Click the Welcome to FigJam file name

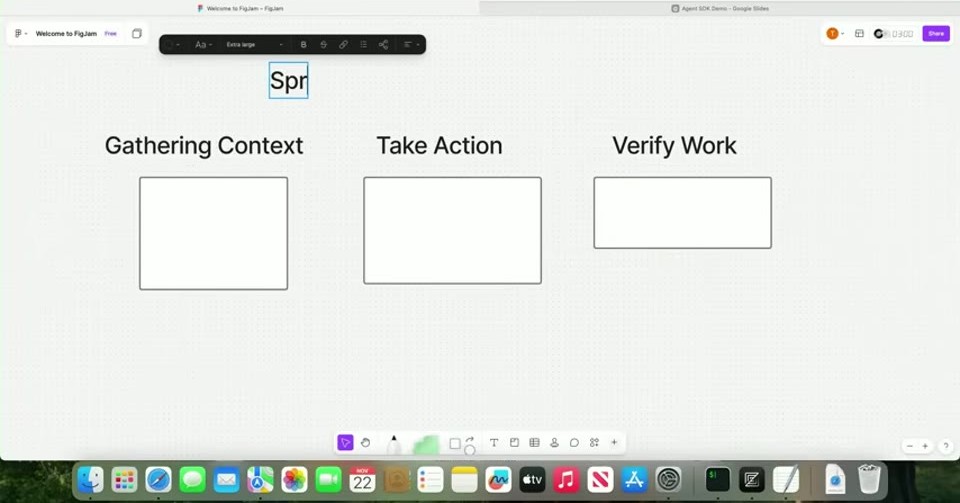pos(66,34)
